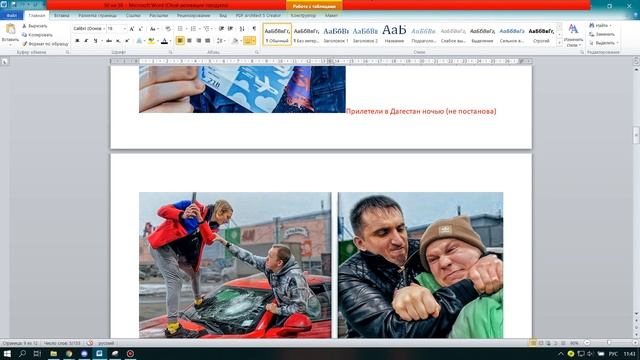Switch to the Рецензирование tab
The width and height of the screenshot is (640, 360).
tap(193, 16)
